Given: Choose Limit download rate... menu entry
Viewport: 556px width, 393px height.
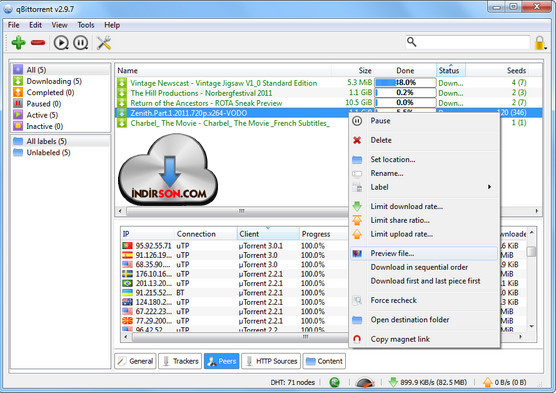Looking at the screenshot, I should point(424,206).
